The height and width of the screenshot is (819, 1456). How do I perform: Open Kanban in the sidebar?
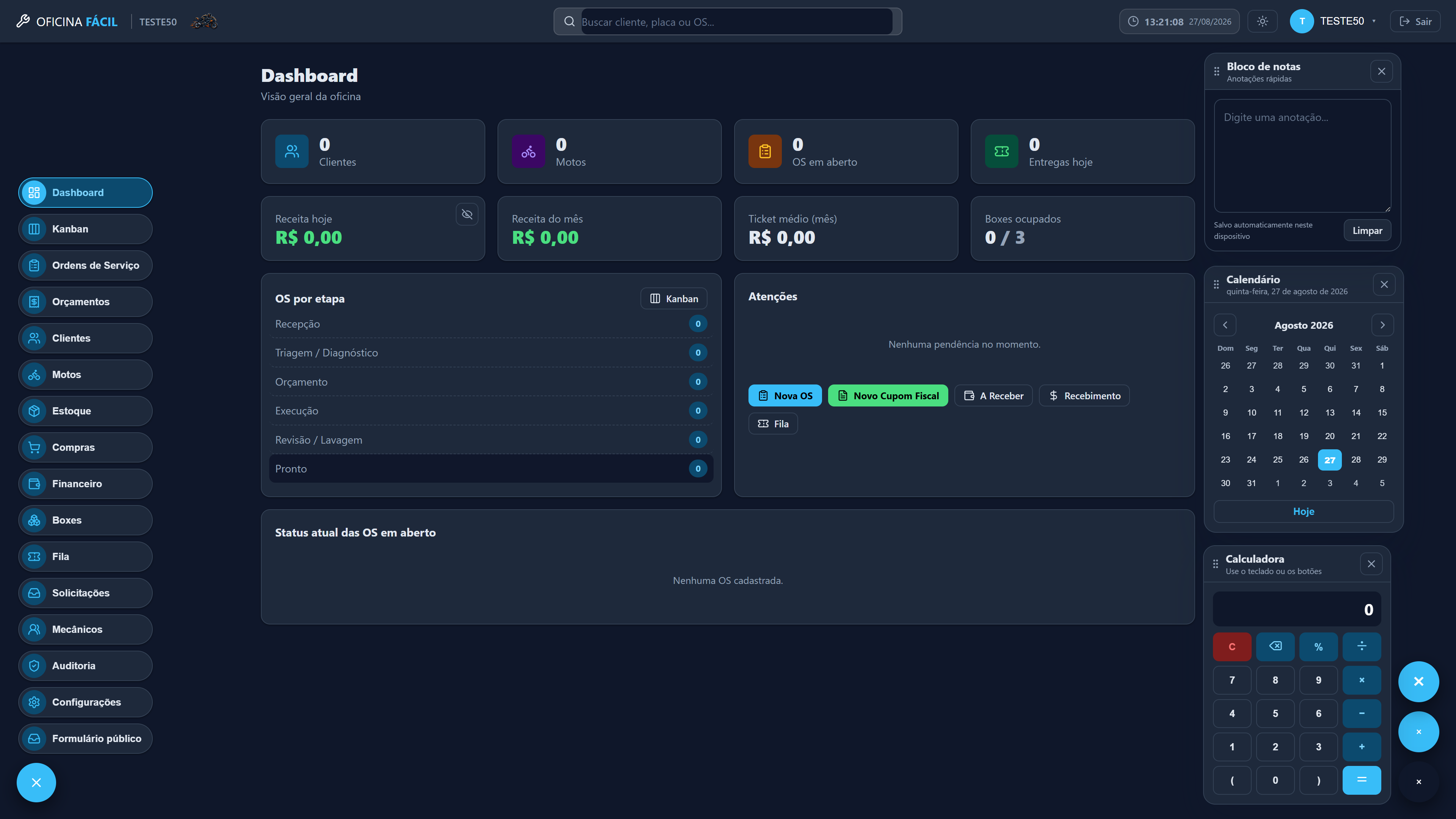coord(85,229)
